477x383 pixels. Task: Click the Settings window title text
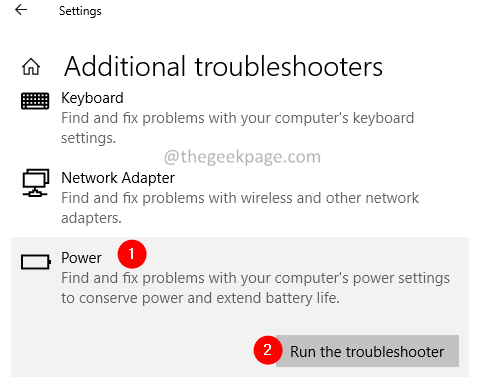(80, 11)
